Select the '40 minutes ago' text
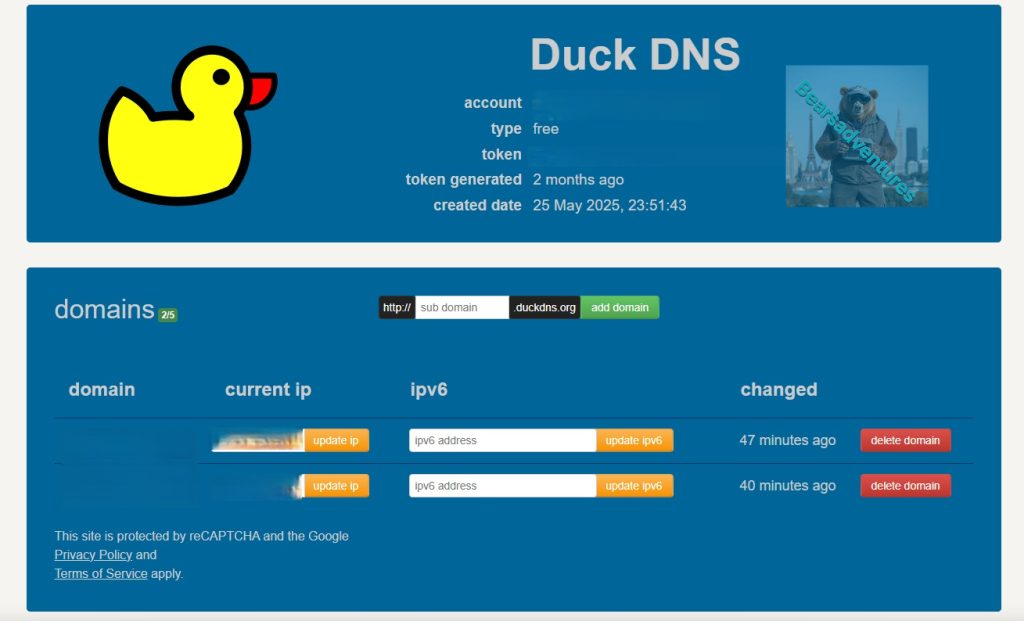Screen dimensions: 1024x621 click(x=787, y=486)
